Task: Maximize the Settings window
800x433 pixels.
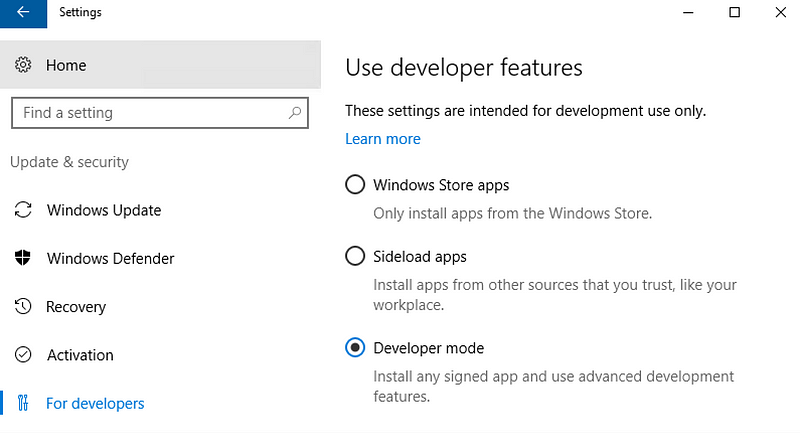Action: click(734, 12)
